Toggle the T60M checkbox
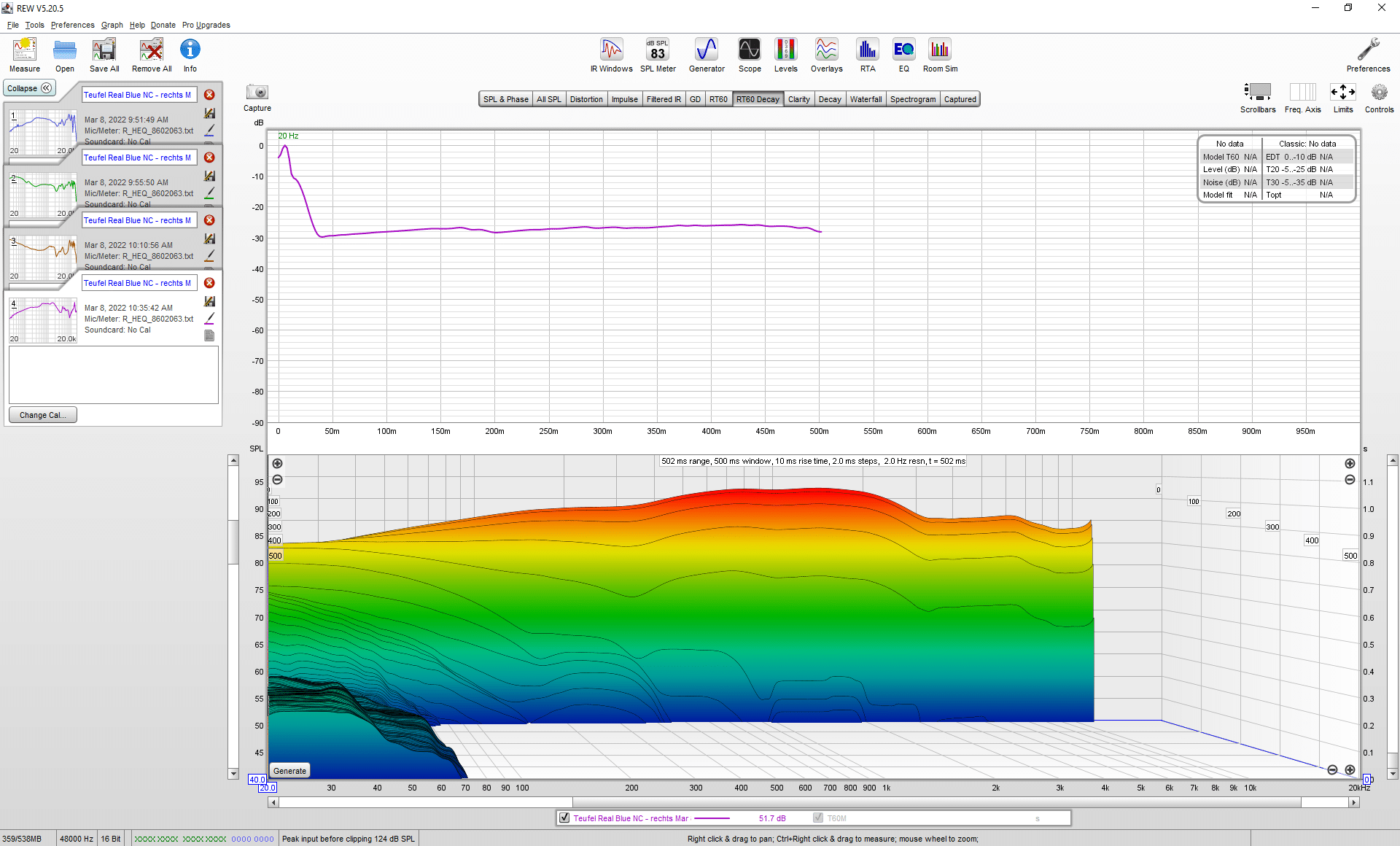The width and height of the screenshot is (1400, 846). click(818, 818)
